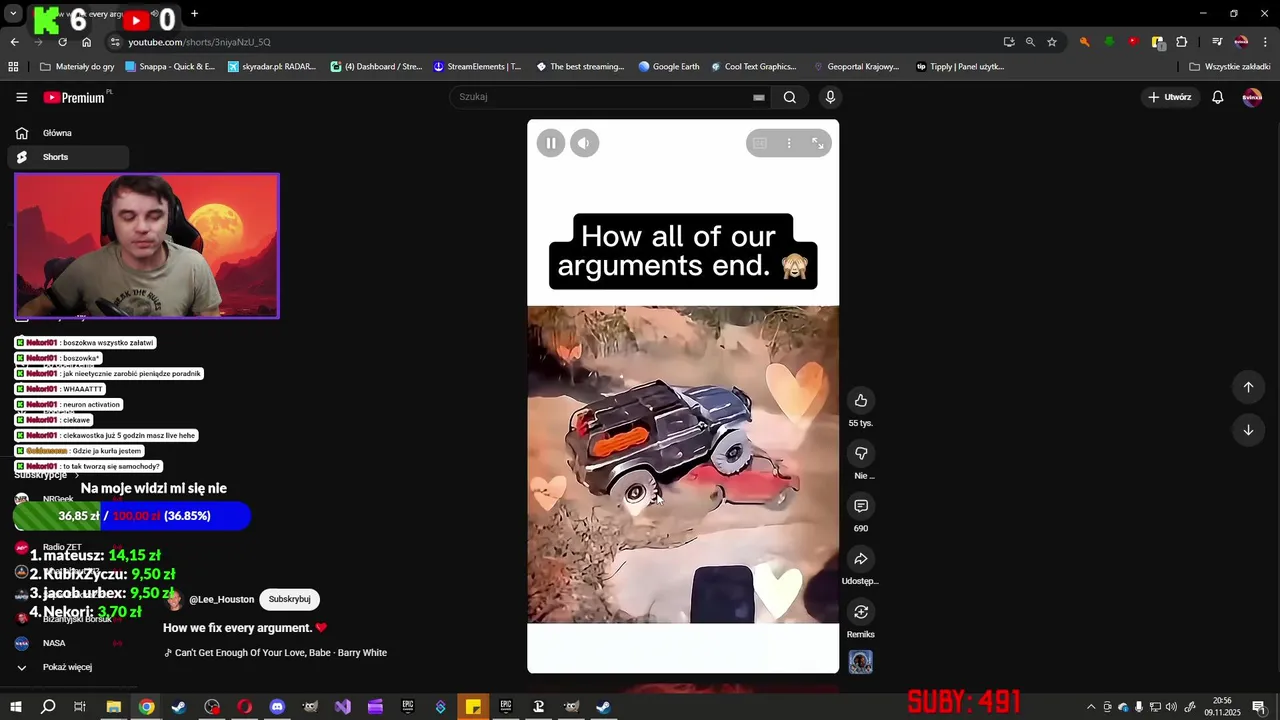Open the Shorts three-dot options menu
1280x720 pixels.
coord(789,143)
